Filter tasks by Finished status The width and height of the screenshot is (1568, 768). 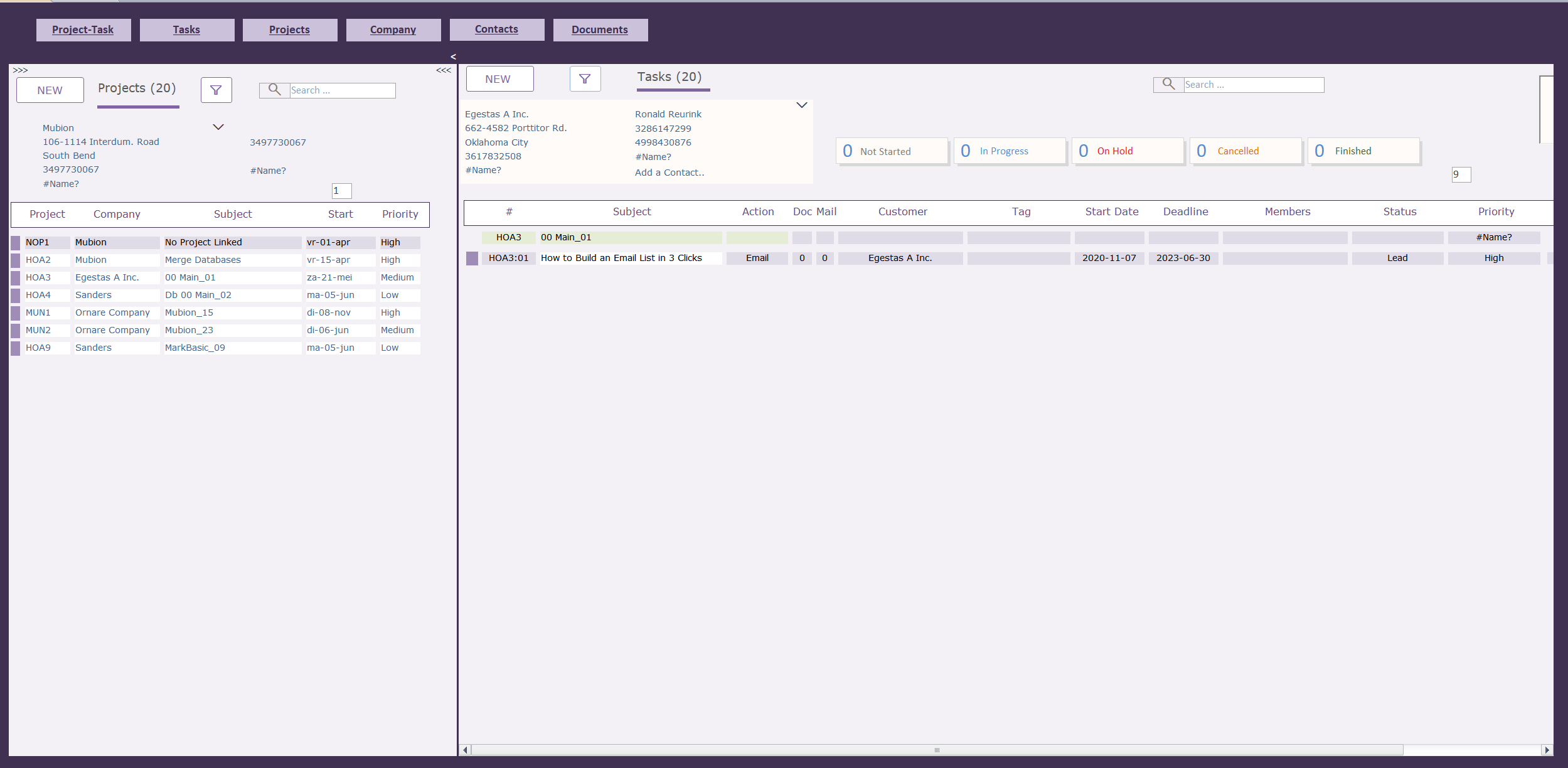(1363, 151)
